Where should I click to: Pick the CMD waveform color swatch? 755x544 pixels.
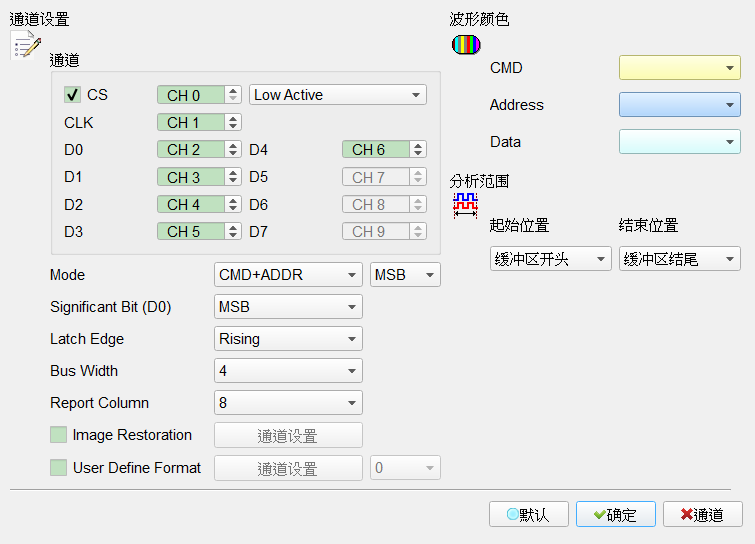[x=679, y=67]
